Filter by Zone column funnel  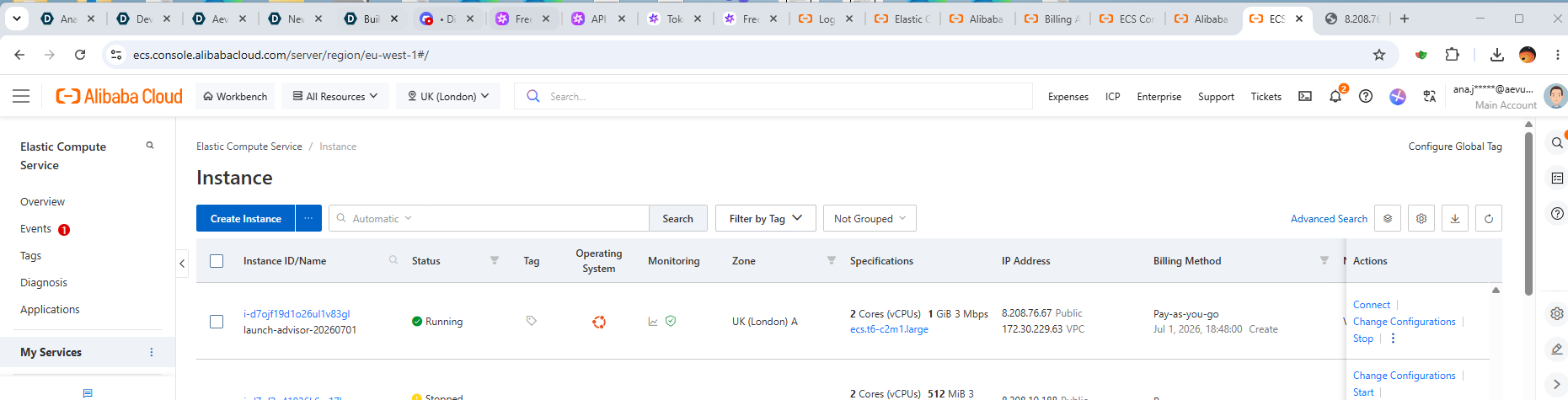point(832,260)
